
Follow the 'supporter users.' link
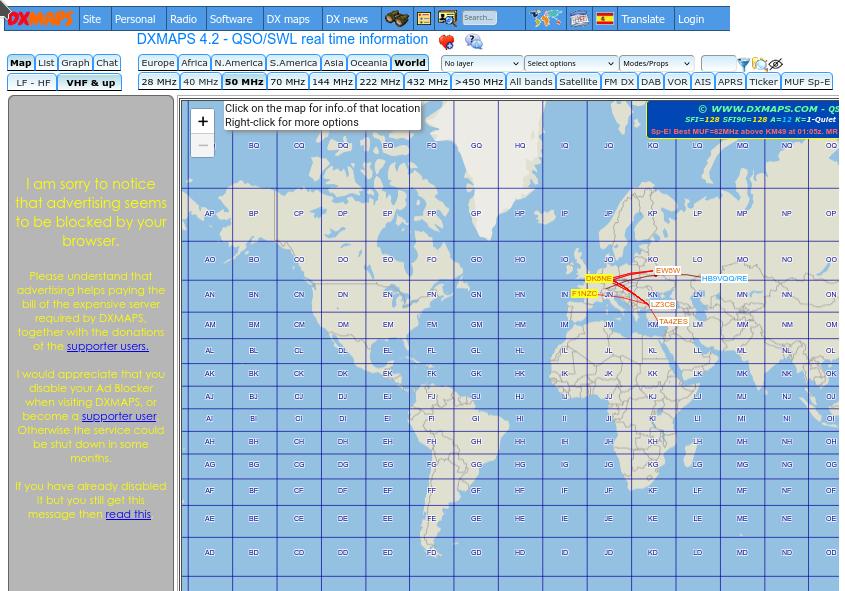coord(108,346)
